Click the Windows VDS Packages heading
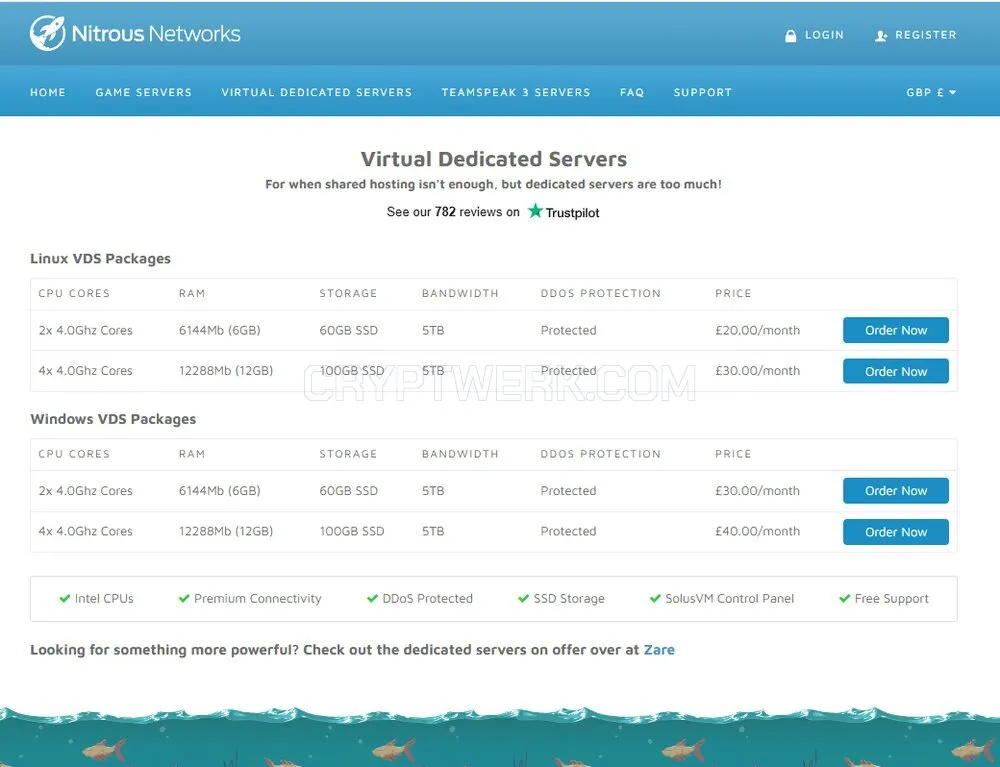This screenshot has width=1000, height=767. (113, 420)
